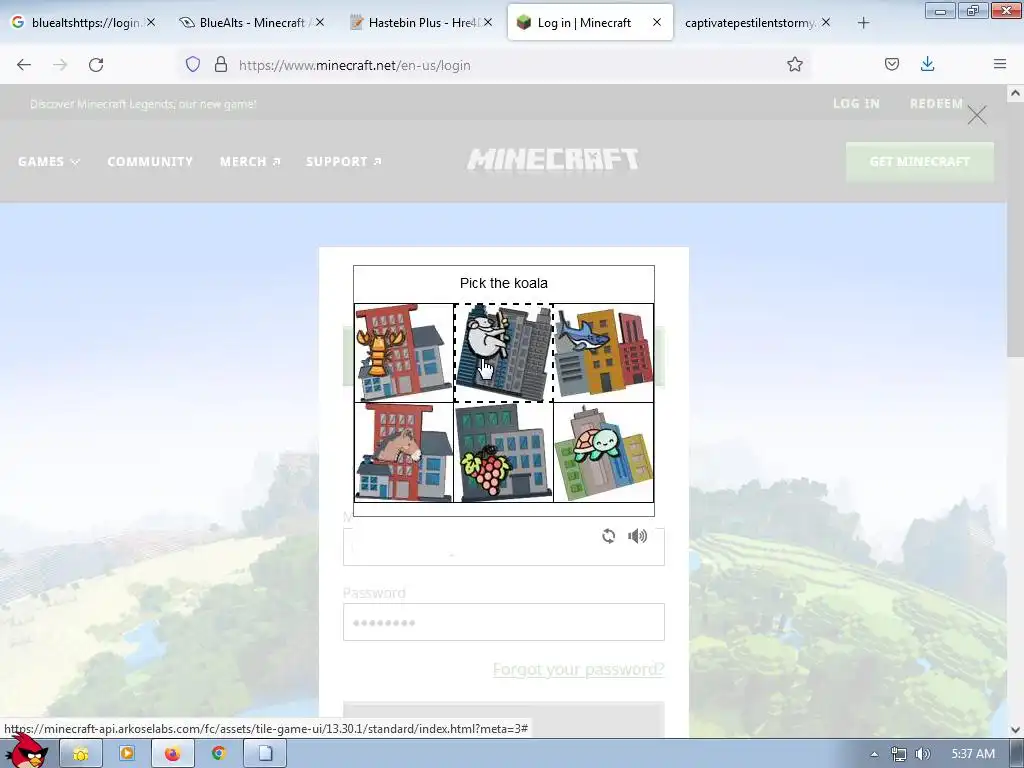1024x768 pixels.
Task: Open the MERCH external link
Action: pos(250,161)
